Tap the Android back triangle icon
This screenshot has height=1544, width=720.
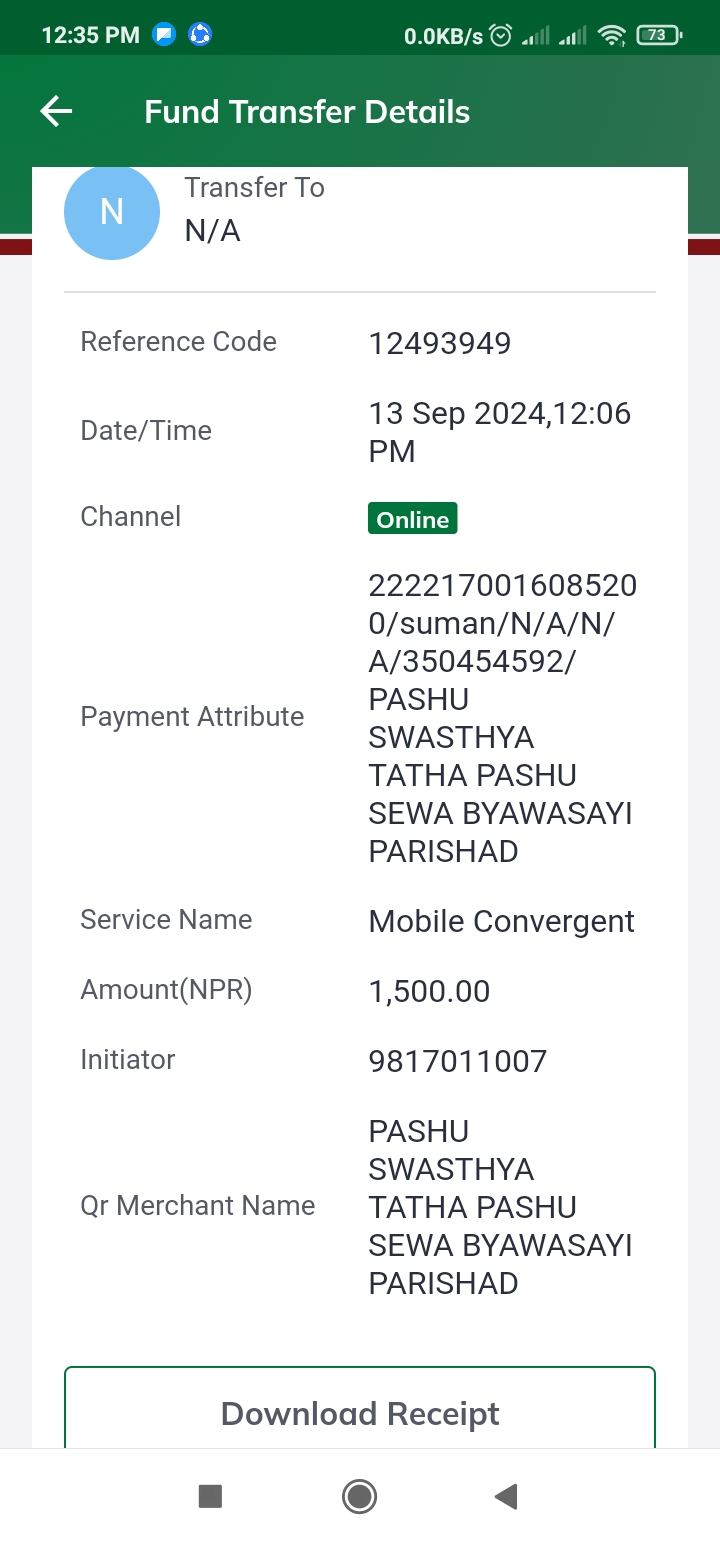506,1496
